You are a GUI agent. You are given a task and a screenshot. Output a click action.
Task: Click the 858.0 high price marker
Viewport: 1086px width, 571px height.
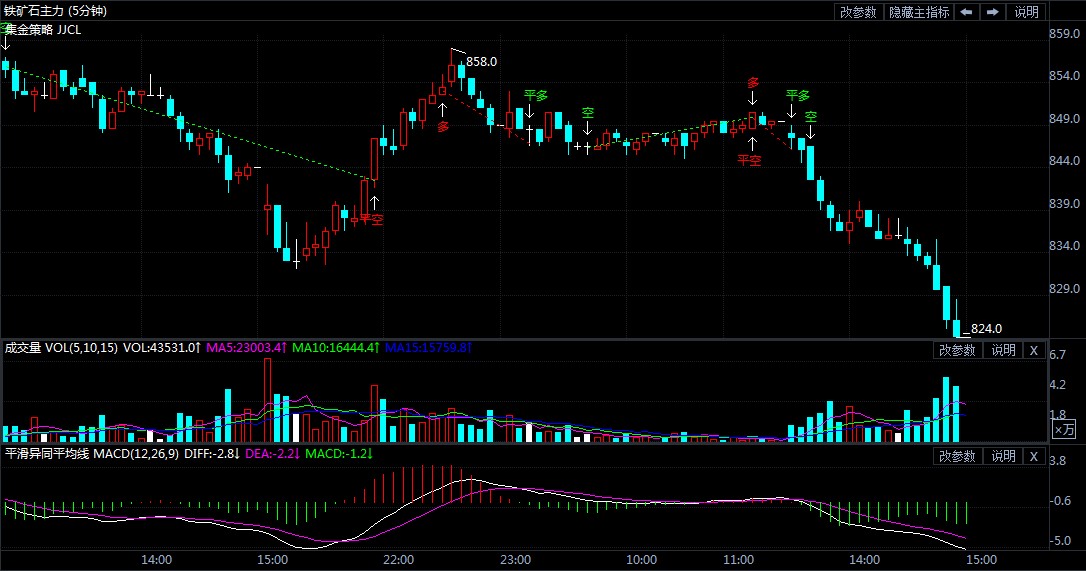[482, 62]
